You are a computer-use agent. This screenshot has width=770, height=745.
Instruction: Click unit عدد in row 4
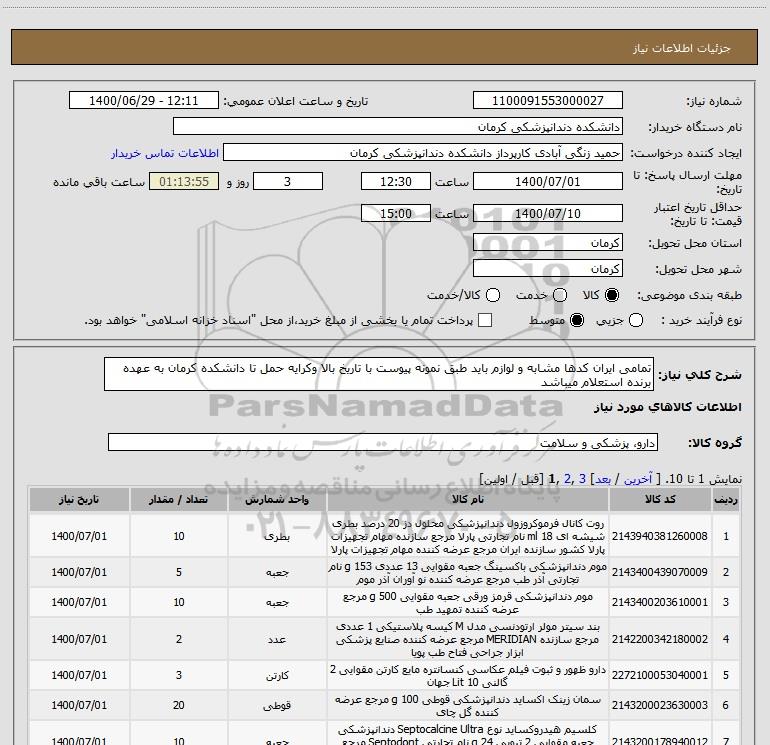tap(277, 639)
